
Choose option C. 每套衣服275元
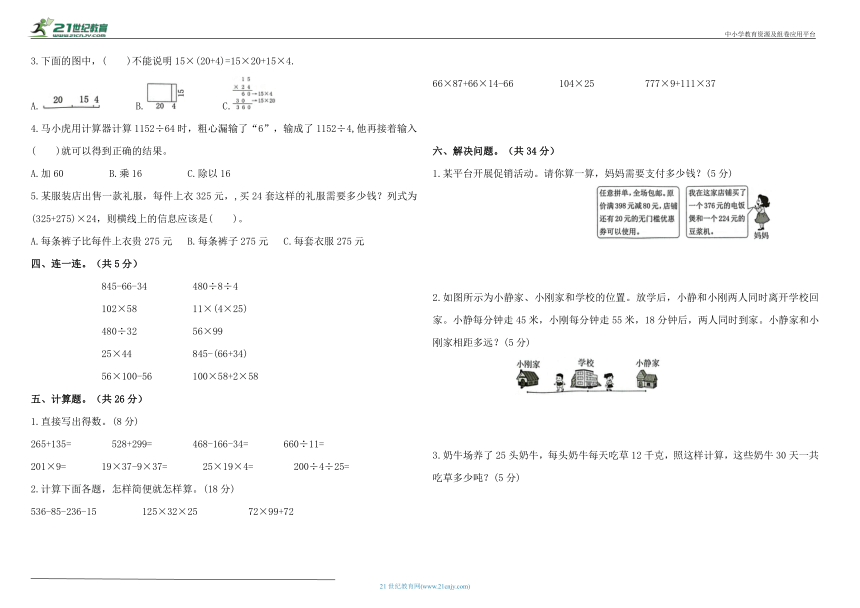324,241
